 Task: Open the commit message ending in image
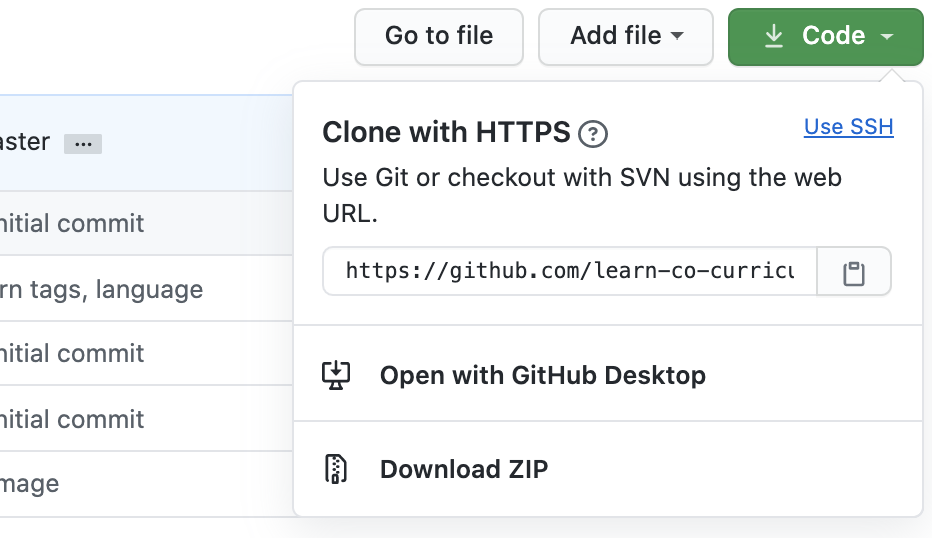click(x=30, y=484)
